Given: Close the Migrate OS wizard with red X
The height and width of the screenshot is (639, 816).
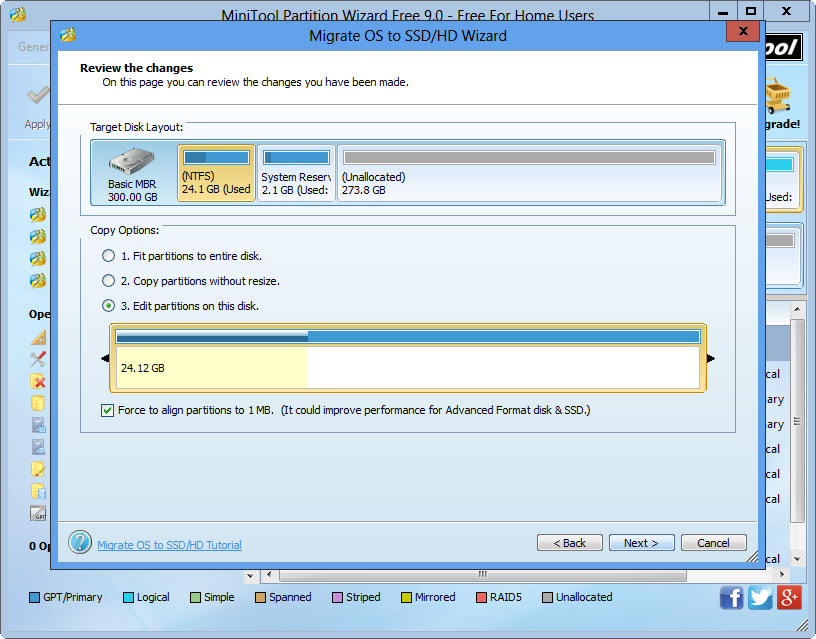Looking at the screenshot, I should [743, 31].
